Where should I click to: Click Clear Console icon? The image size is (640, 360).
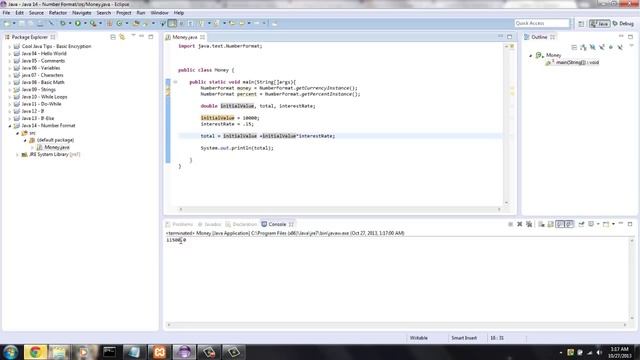541,224
